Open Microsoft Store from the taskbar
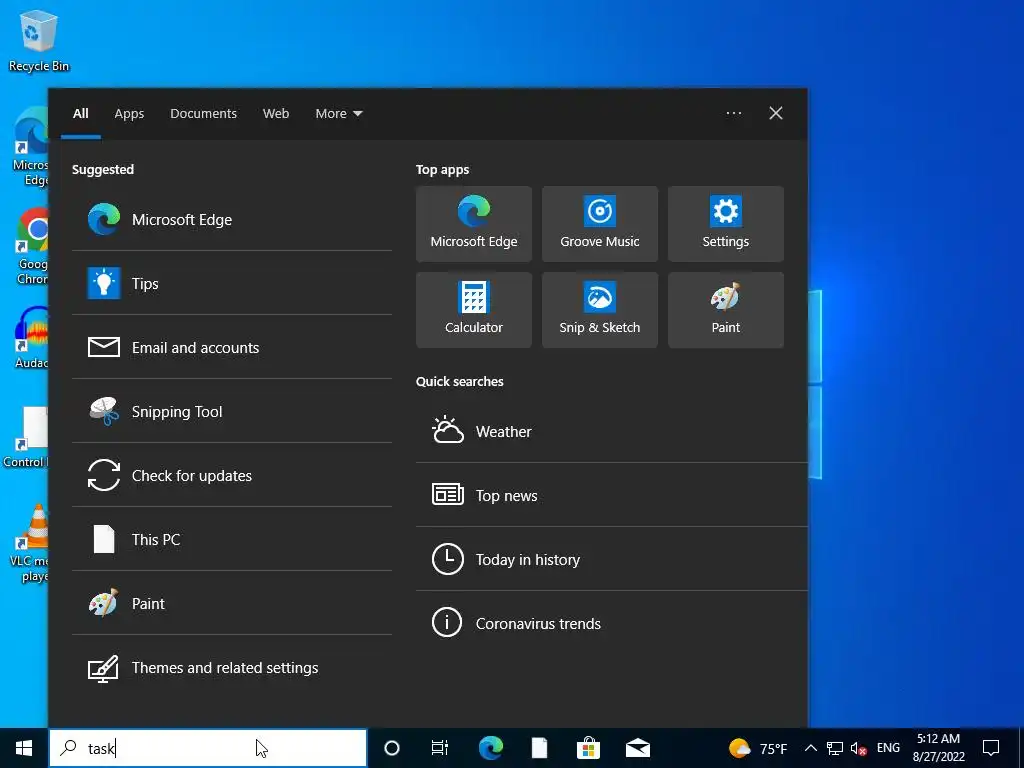This screenshot has height=768, width=1024. click(x=588, y=748)
